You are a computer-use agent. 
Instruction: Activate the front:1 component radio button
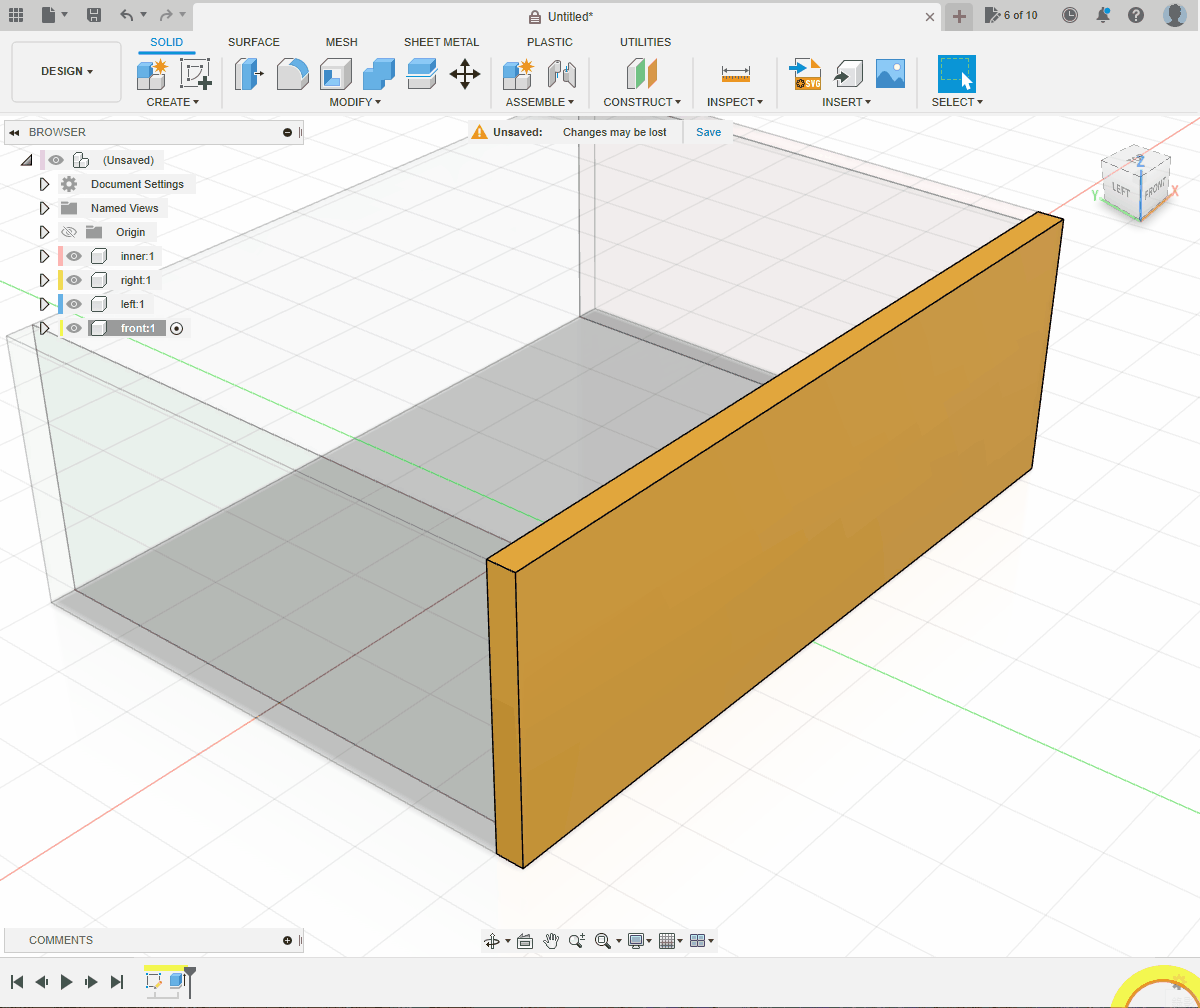click(x=177, y=328)
